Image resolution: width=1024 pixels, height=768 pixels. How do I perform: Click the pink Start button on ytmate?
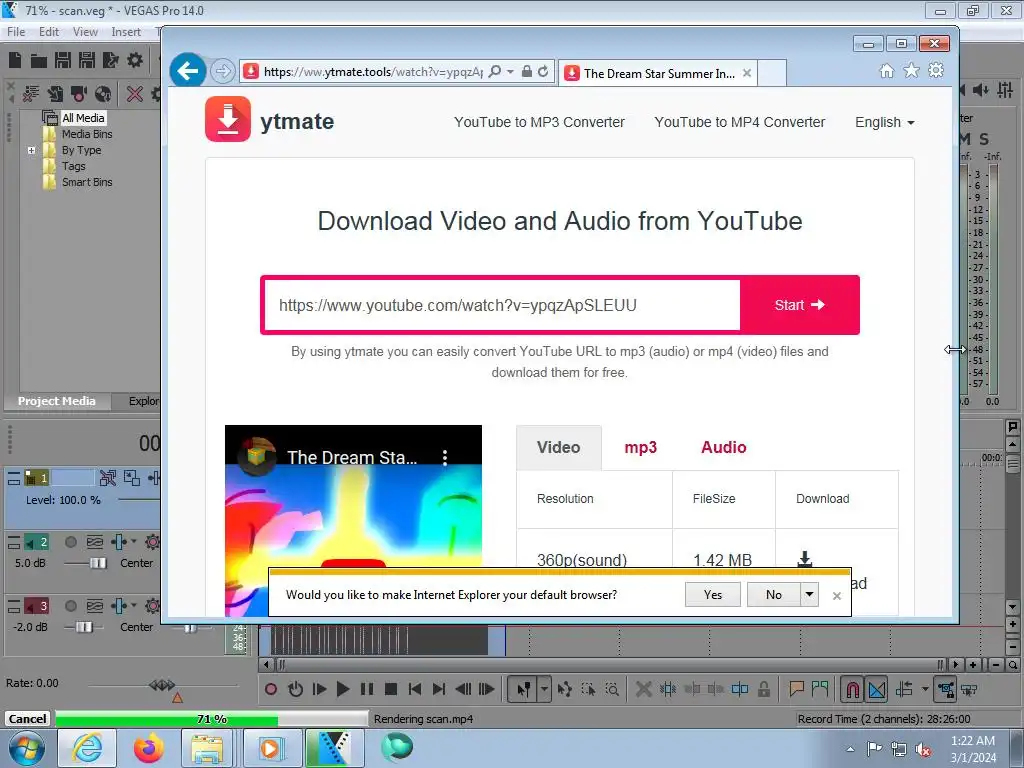tap(799, 305)
